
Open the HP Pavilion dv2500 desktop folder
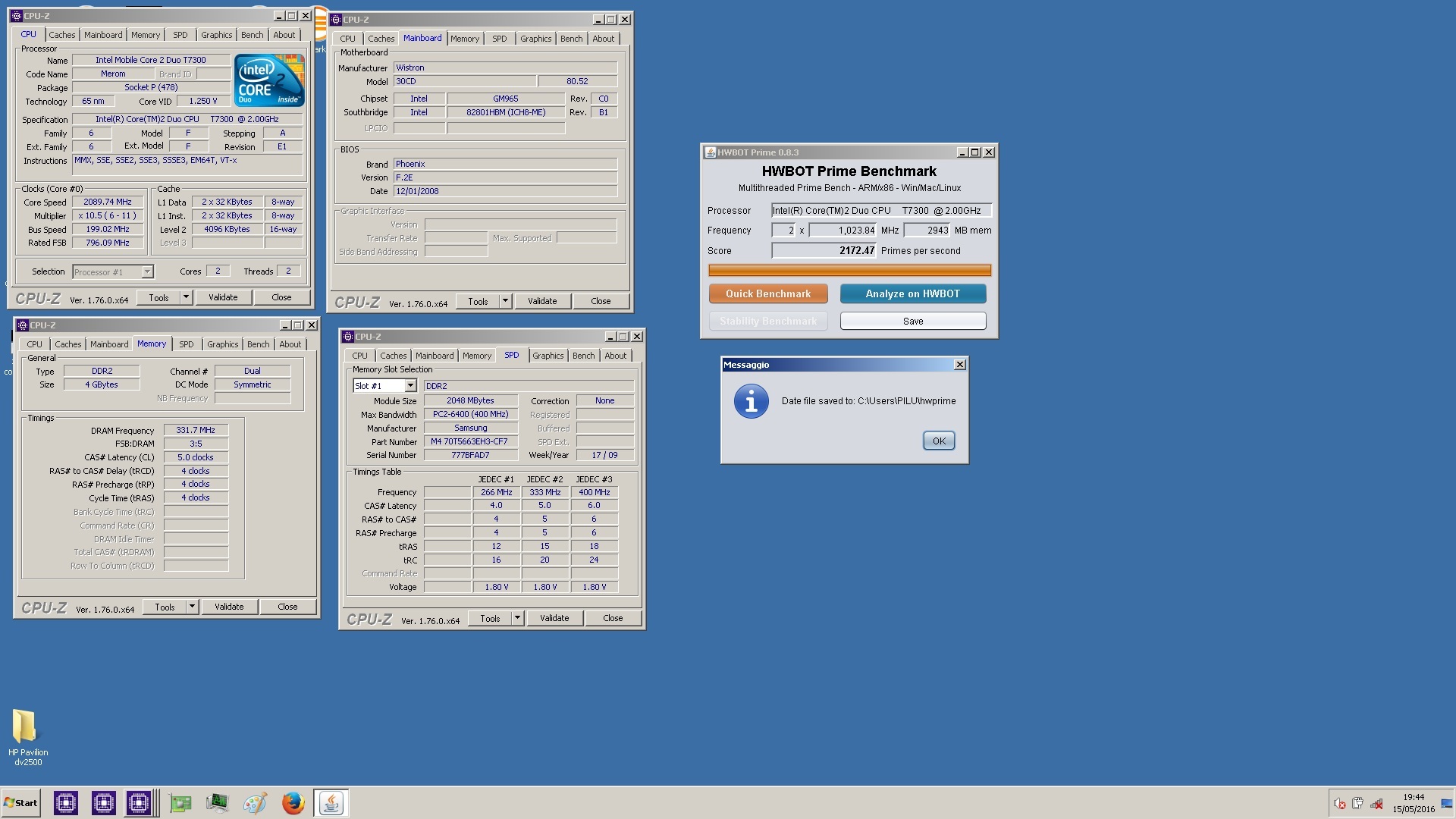point(27,737)
